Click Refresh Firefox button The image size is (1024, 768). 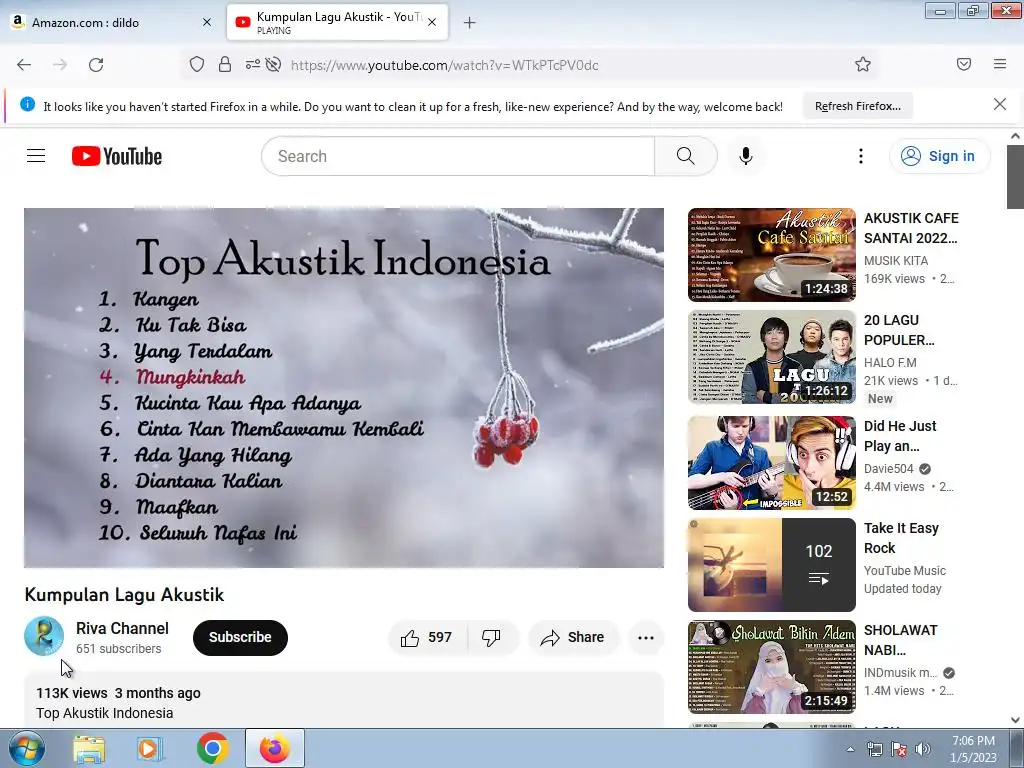(857, 106)
